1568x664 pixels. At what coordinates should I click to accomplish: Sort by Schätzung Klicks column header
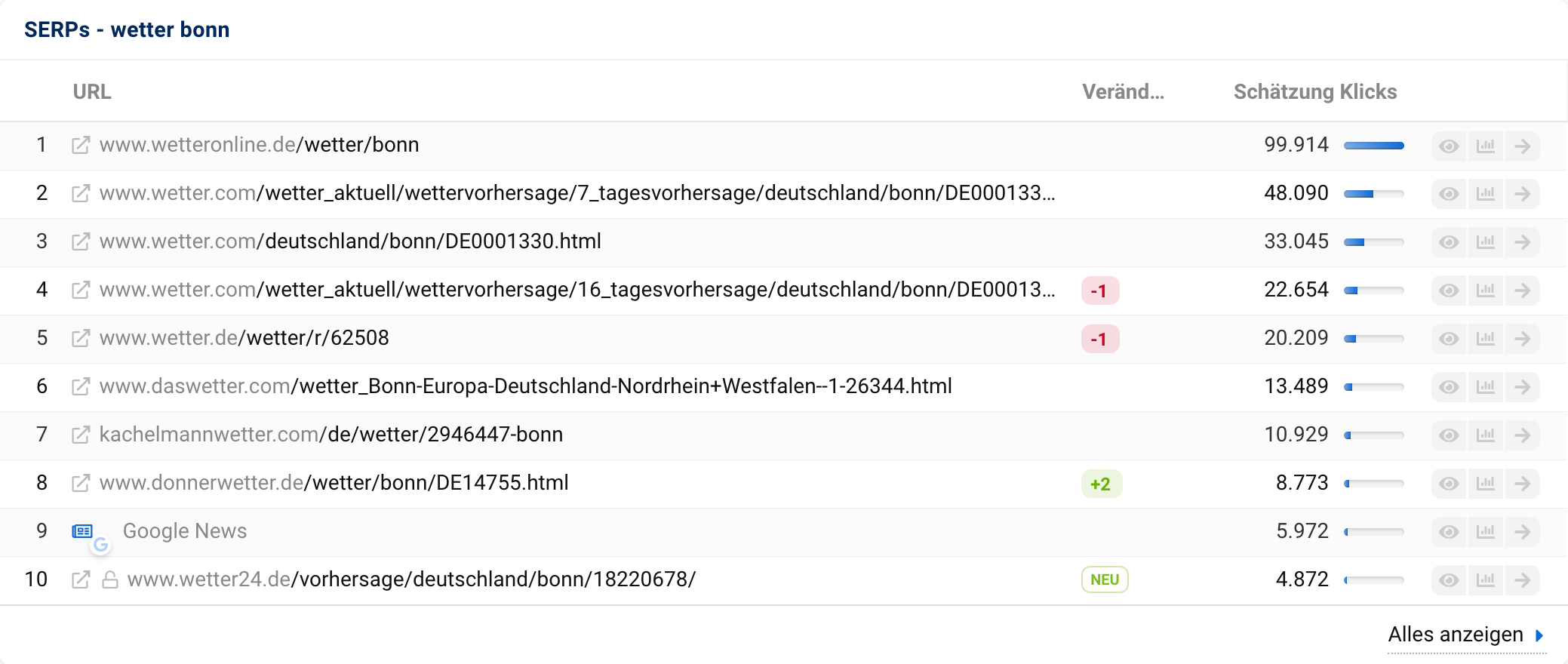1314,92
